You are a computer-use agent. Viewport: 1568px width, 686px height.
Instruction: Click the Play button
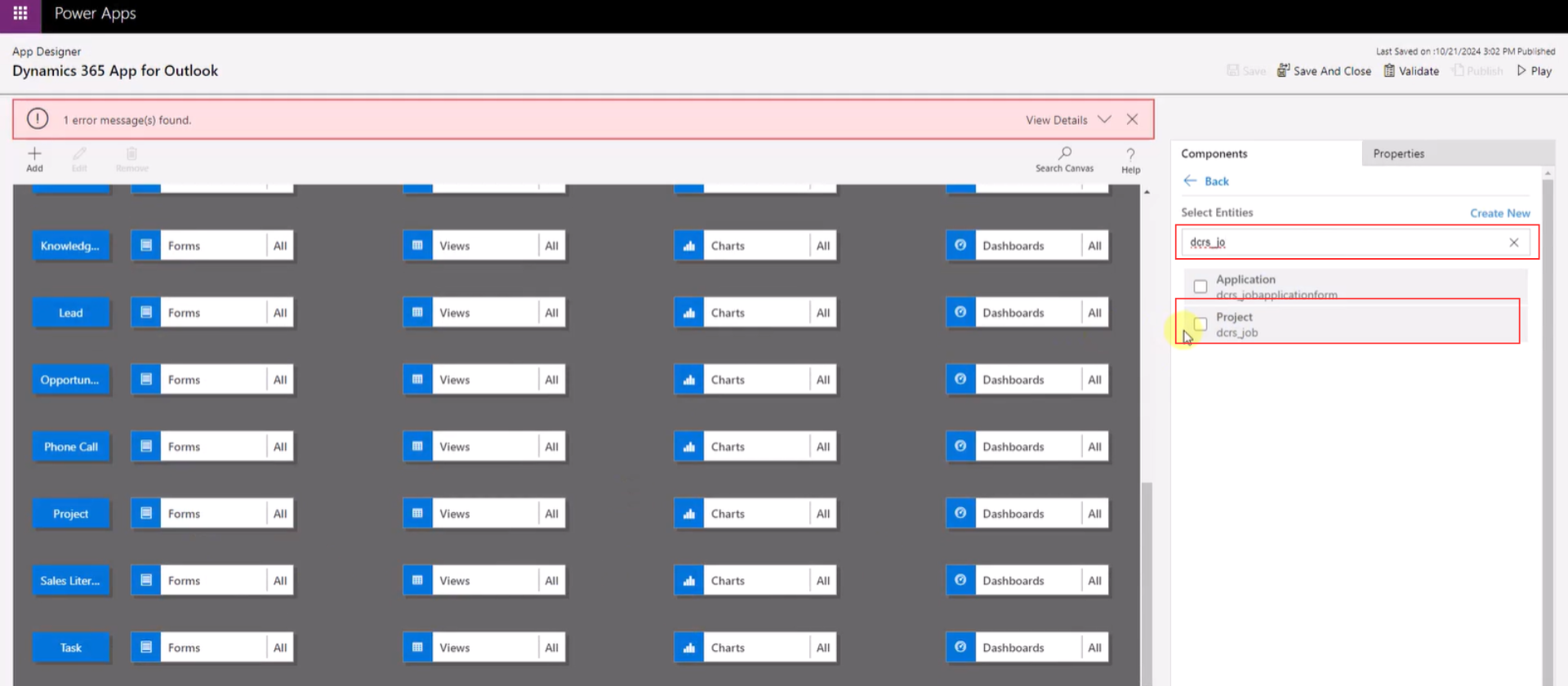(x=1534, y=71)
